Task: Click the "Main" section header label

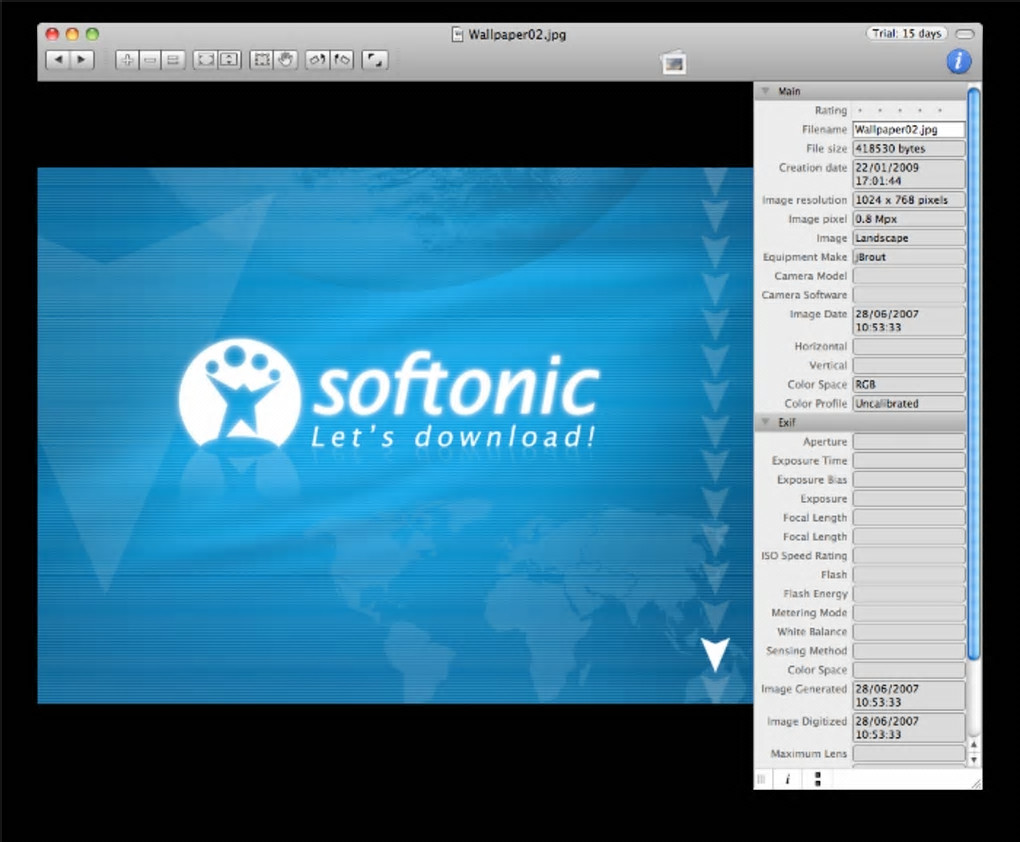Action: click(789, 91)
